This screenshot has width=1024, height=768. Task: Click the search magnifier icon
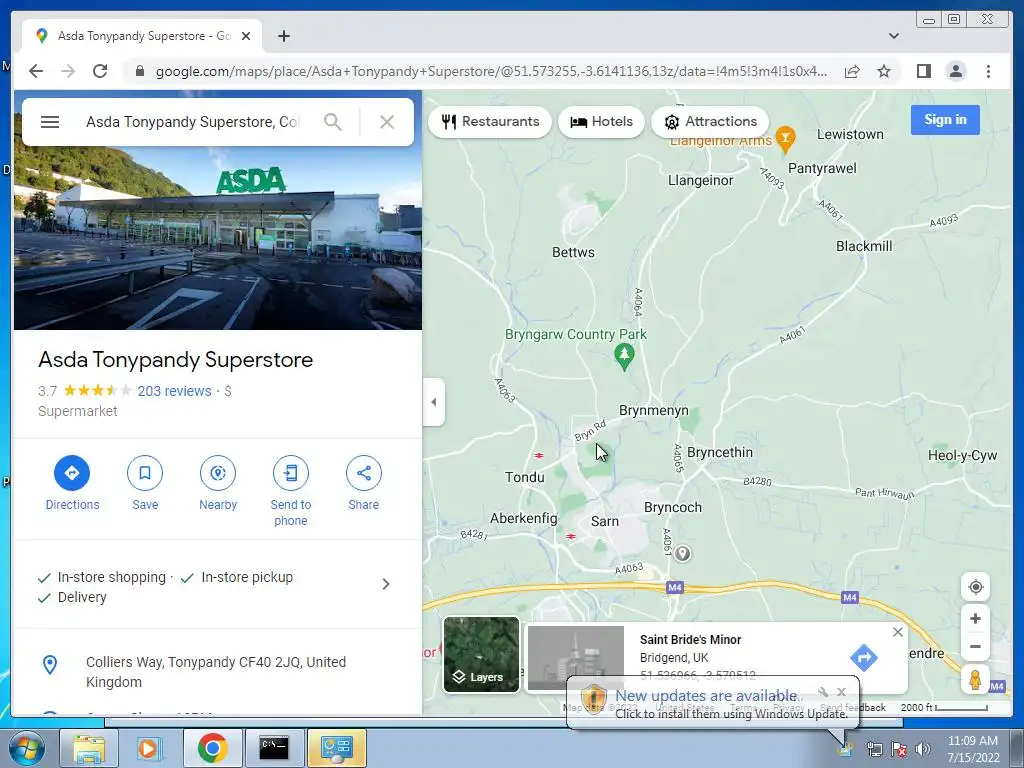click(332, 122)
